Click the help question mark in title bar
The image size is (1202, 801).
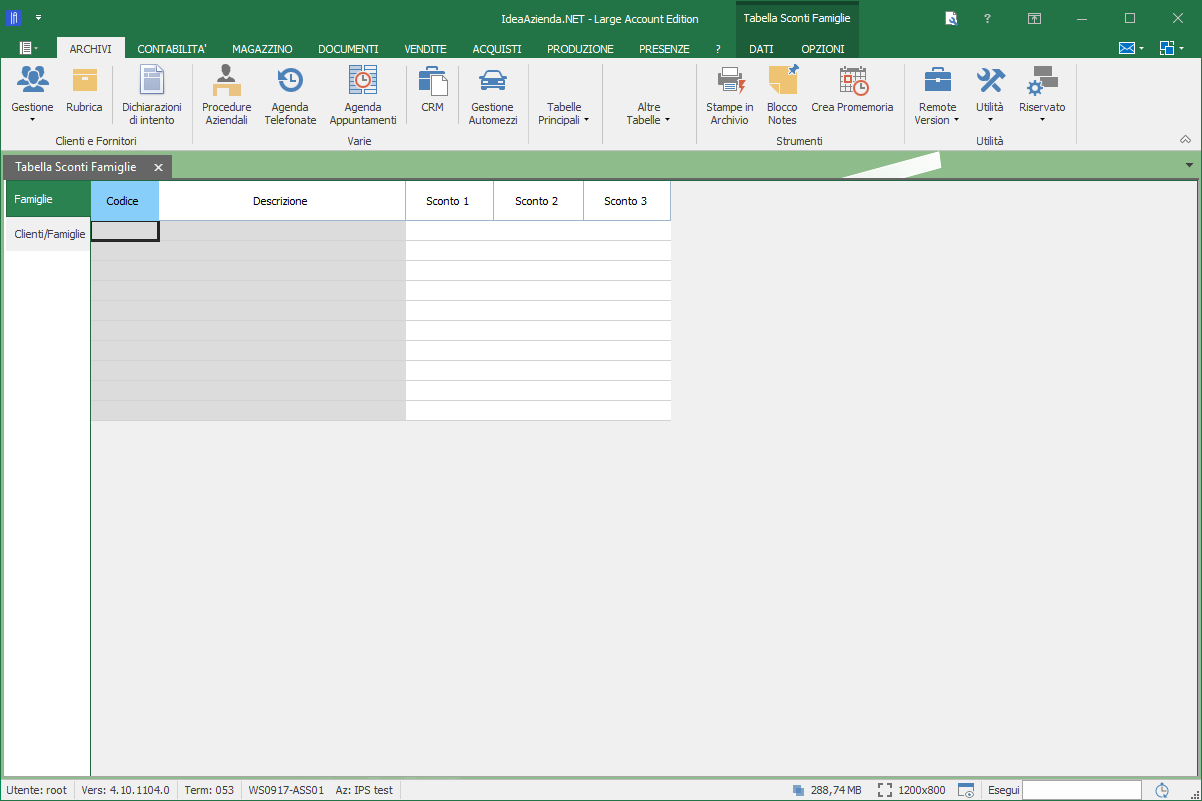[987, 18]
